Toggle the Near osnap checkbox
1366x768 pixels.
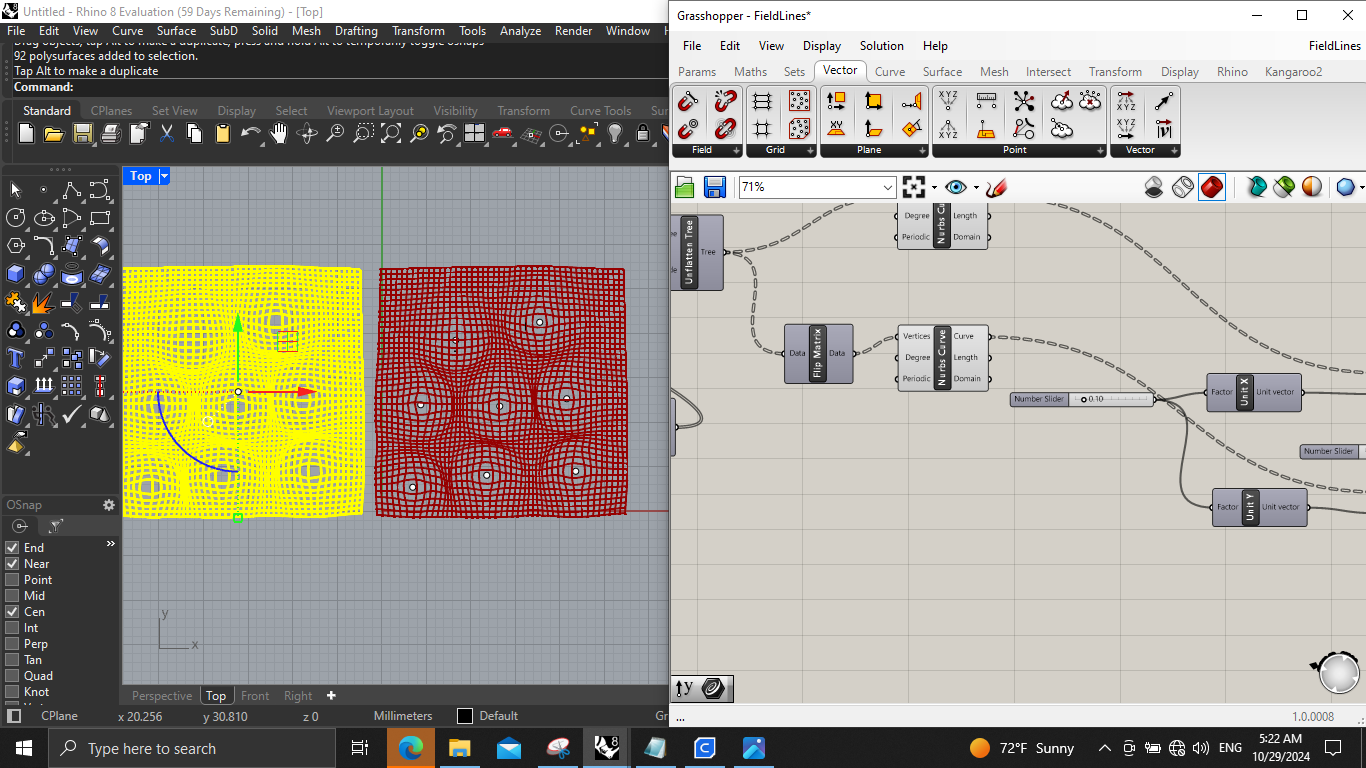(x=13, y=564)
